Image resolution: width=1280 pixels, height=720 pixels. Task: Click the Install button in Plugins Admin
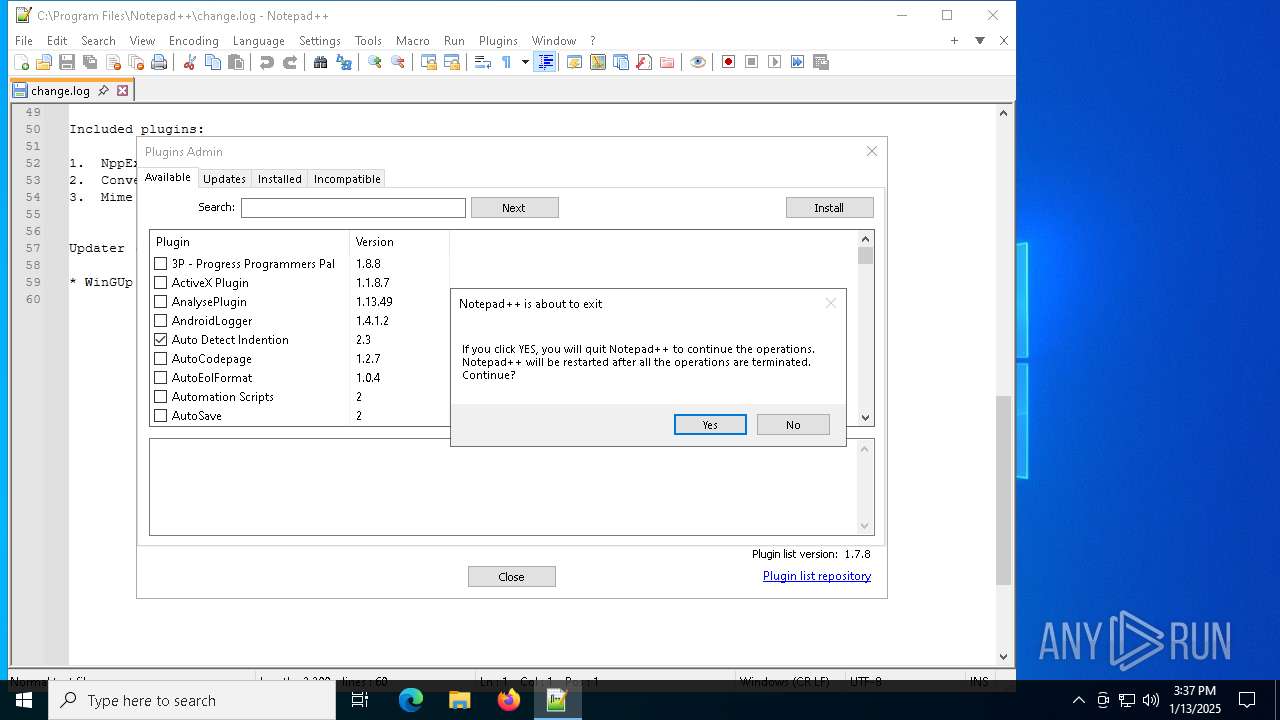point(829,208)
